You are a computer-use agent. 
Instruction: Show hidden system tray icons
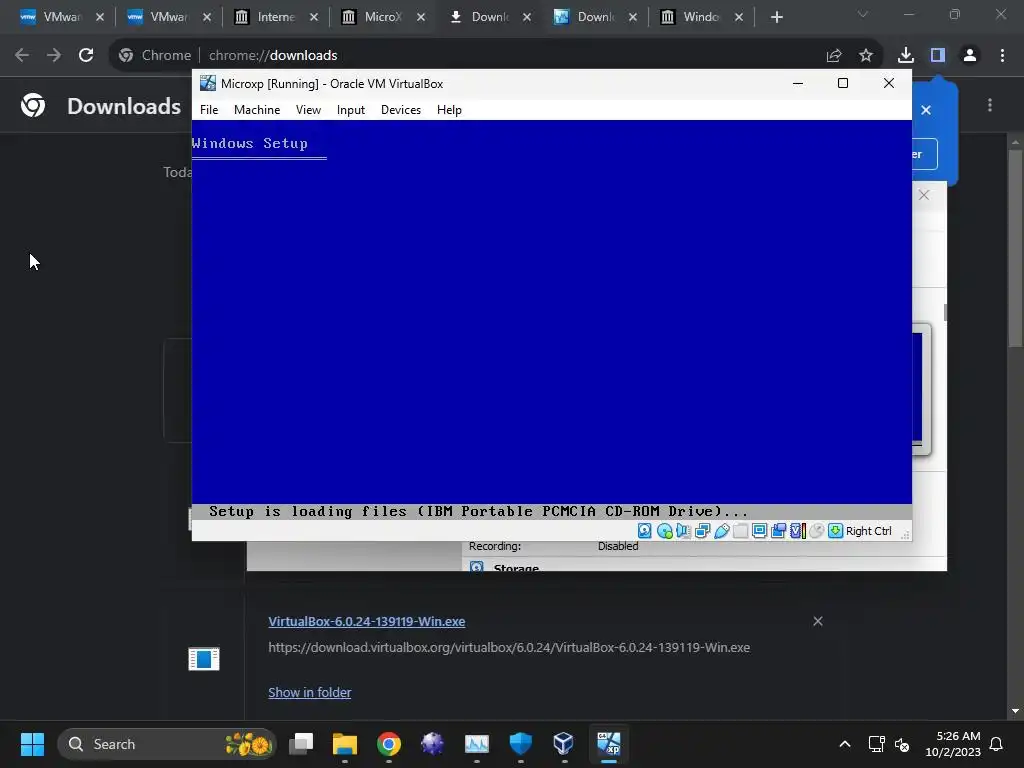point(844,744)
